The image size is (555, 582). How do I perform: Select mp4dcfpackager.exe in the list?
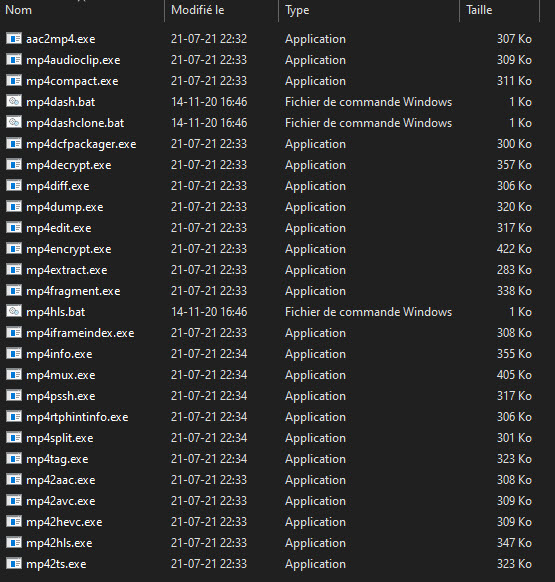pyautogui.click(x=81, y=144)
